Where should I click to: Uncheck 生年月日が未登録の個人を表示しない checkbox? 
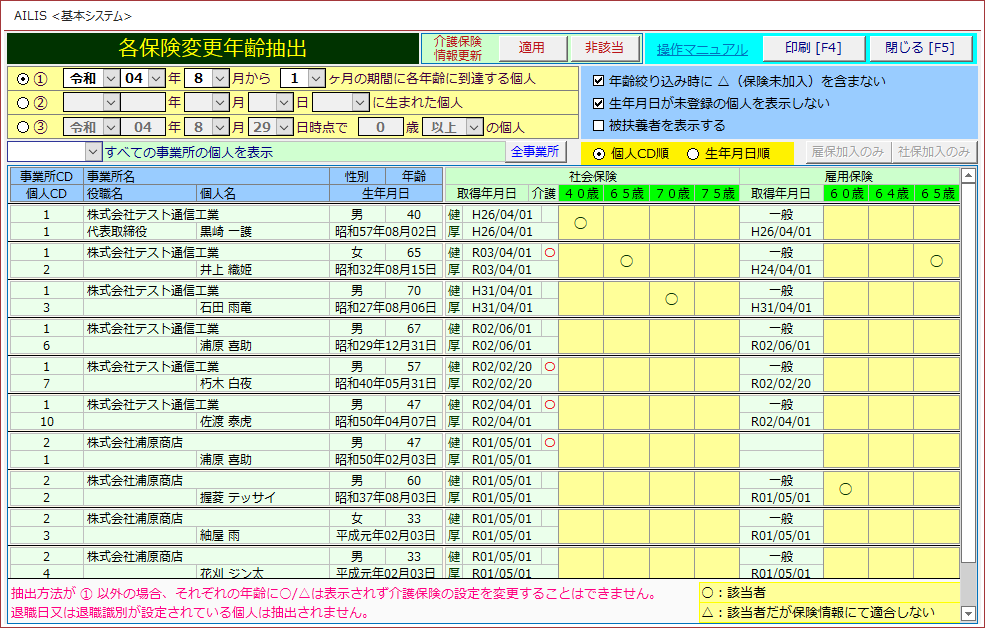(599, 103)
